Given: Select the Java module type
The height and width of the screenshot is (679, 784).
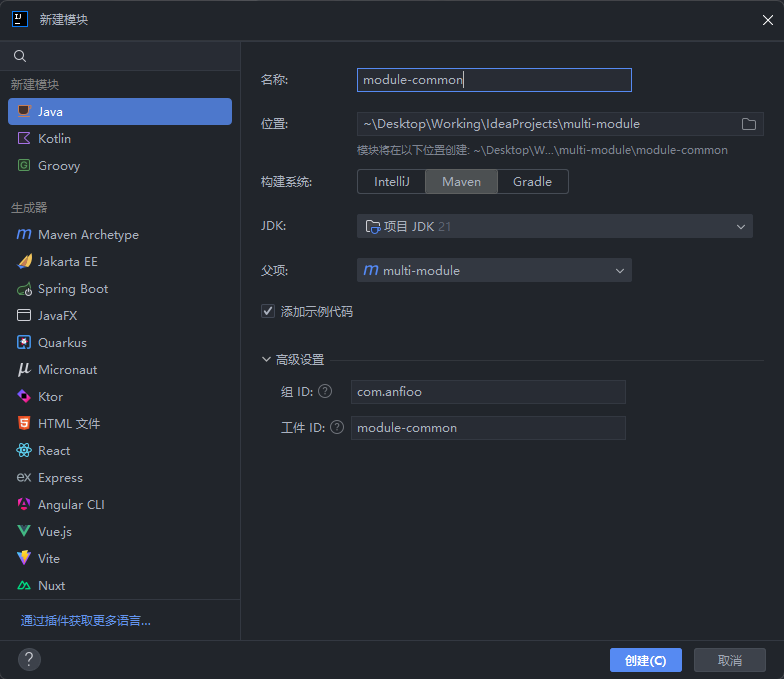Looking at the screenshot, I should click(120, 112).
